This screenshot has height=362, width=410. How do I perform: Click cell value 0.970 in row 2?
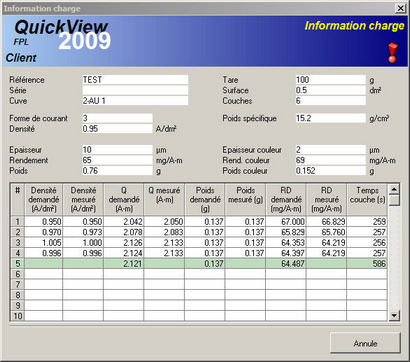click(x=43, y=232)
